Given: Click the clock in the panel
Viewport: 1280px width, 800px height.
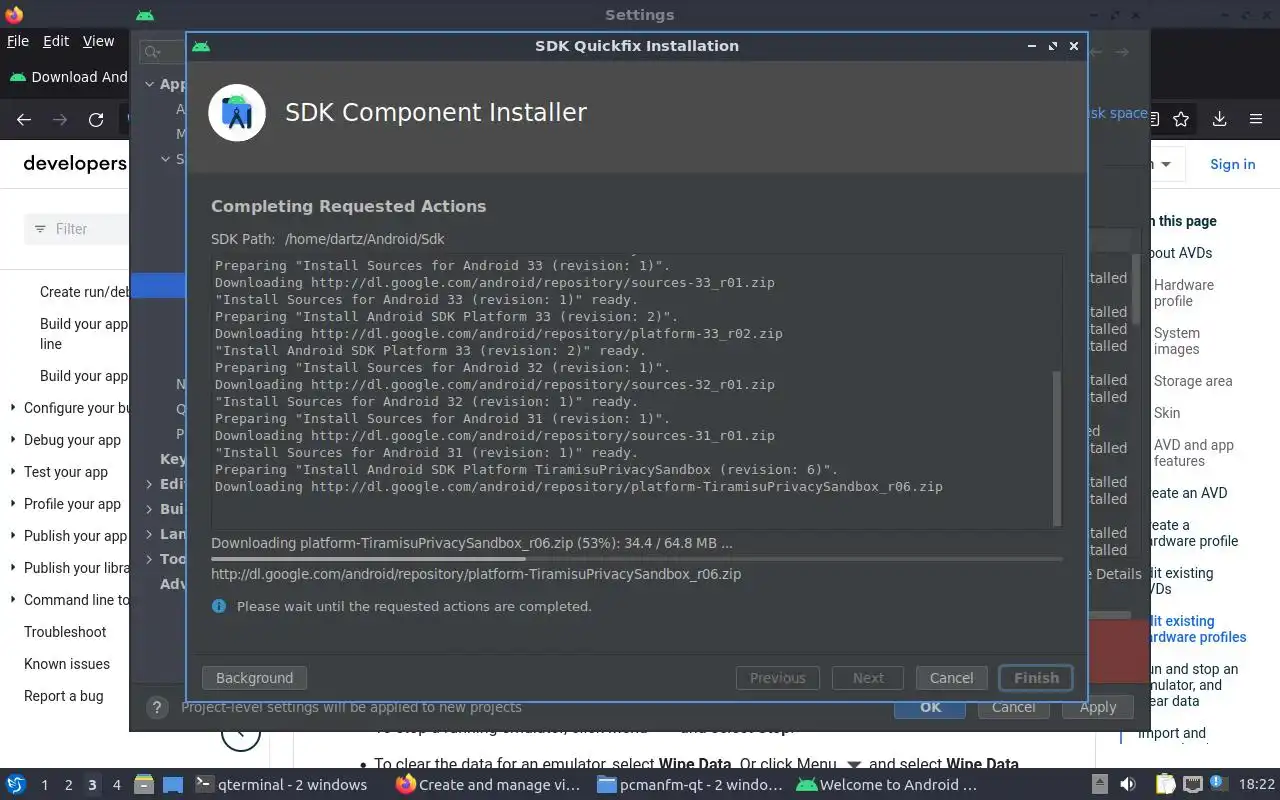Looking at the screenshot, I should point(1257,785).
